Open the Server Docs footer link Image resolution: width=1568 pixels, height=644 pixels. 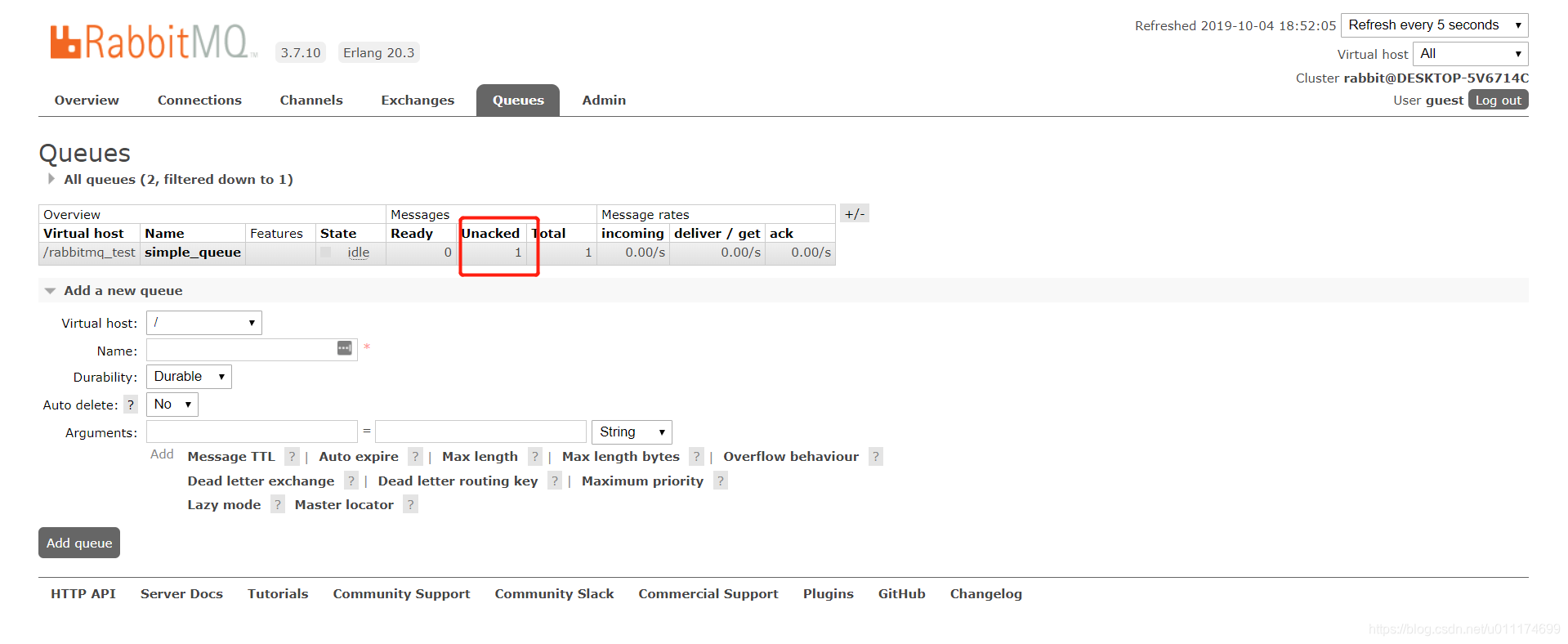[x=181, y=594]
